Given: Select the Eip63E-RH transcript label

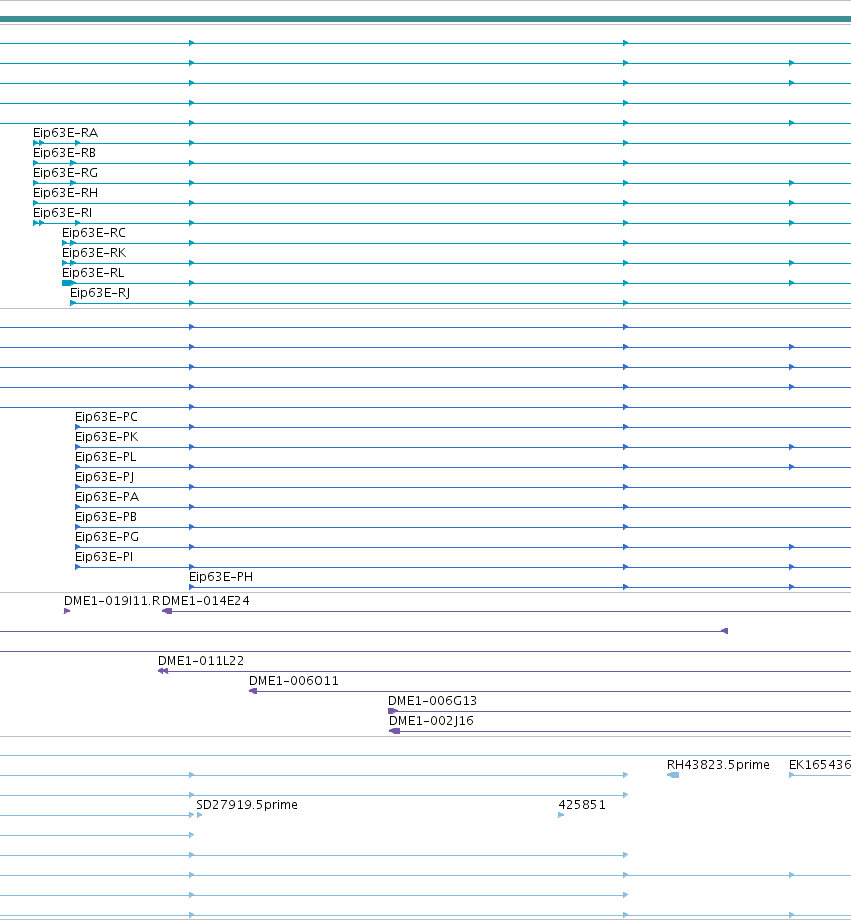Looking at the screenshot, I should 65,193.
